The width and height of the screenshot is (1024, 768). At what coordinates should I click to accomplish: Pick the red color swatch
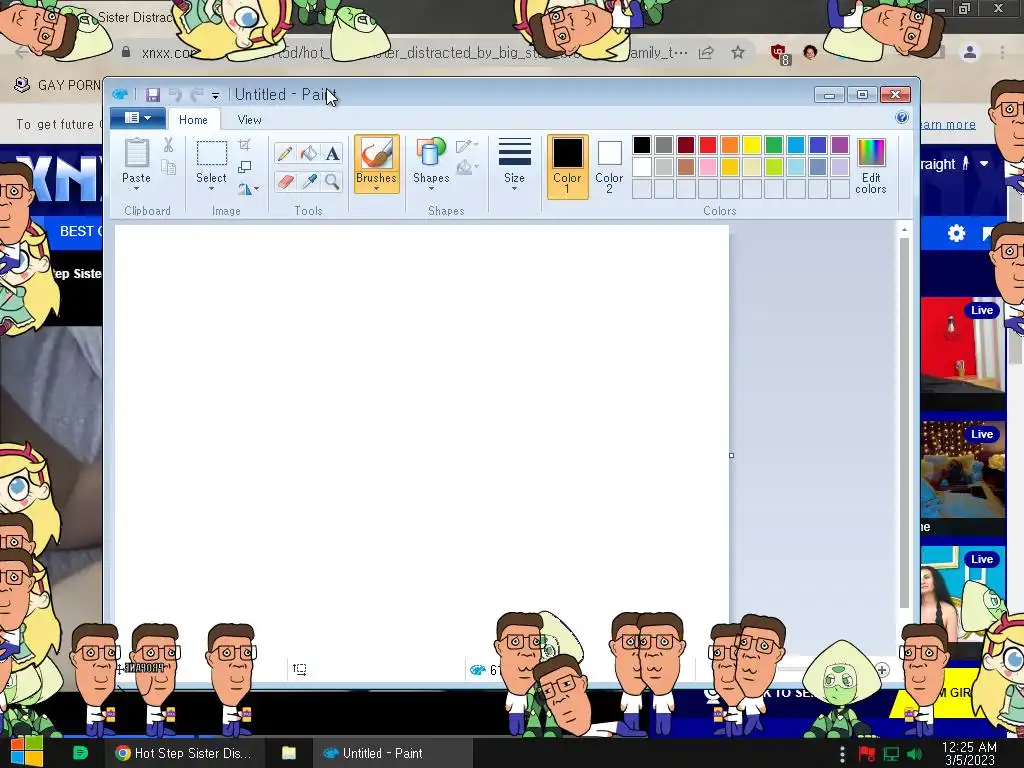click(x=708, y=145)
